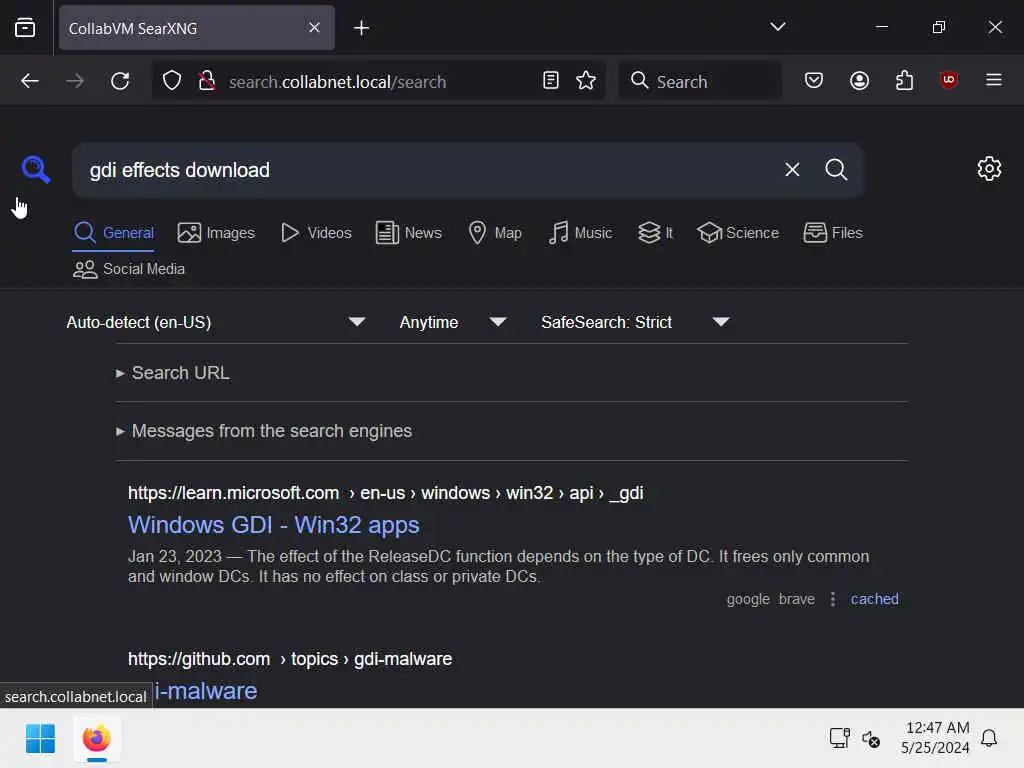Open Pocket save icon
Image resolution: width=1024 pixels, height=768 pixels.
coord(814,80)
